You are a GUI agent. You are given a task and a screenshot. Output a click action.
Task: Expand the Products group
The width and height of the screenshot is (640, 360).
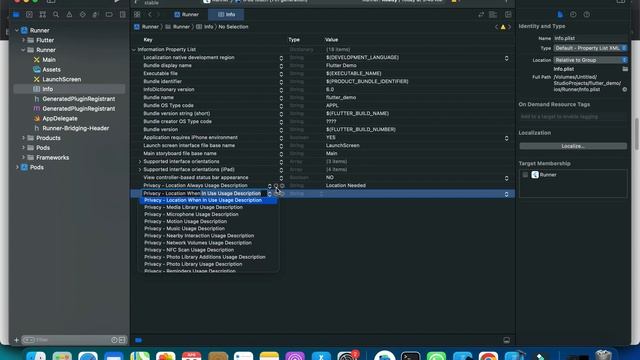click(23, 138)
